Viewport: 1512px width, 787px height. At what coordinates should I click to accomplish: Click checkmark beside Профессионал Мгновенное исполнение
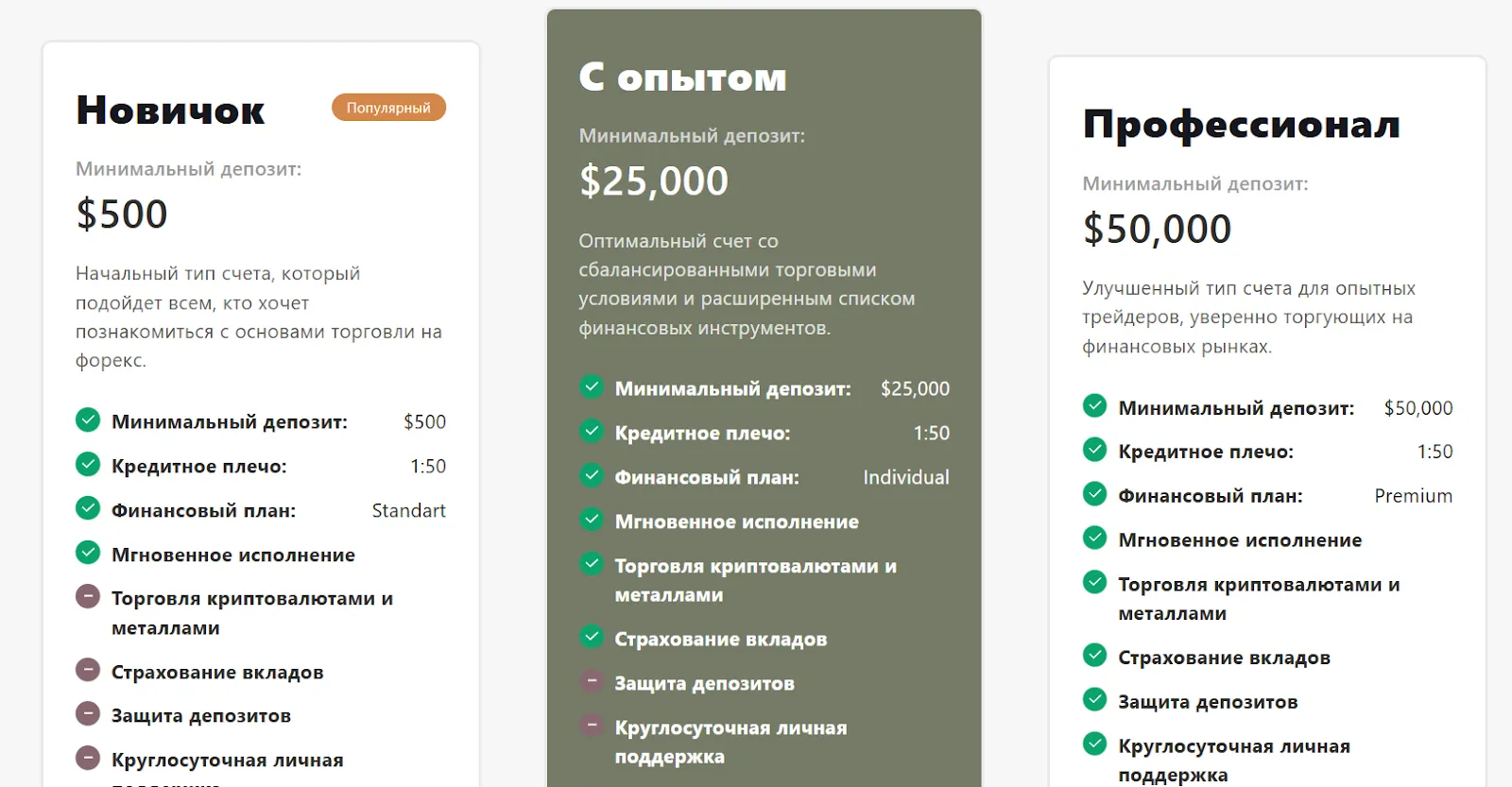pos(1095,538)
